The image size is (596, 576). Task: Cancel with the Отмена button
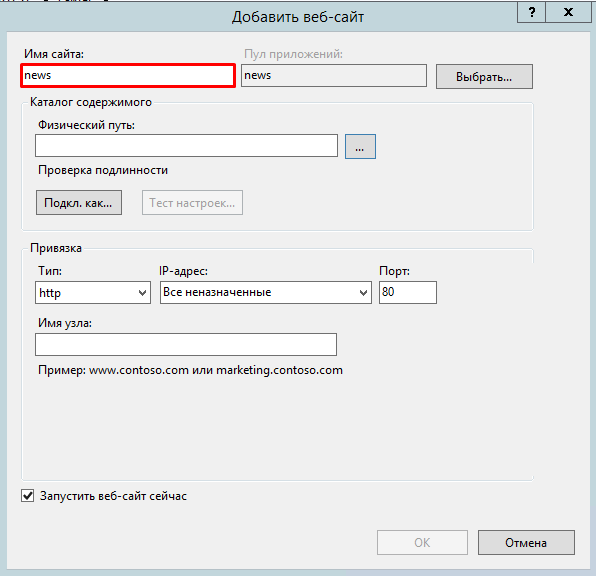pos(526,543)
